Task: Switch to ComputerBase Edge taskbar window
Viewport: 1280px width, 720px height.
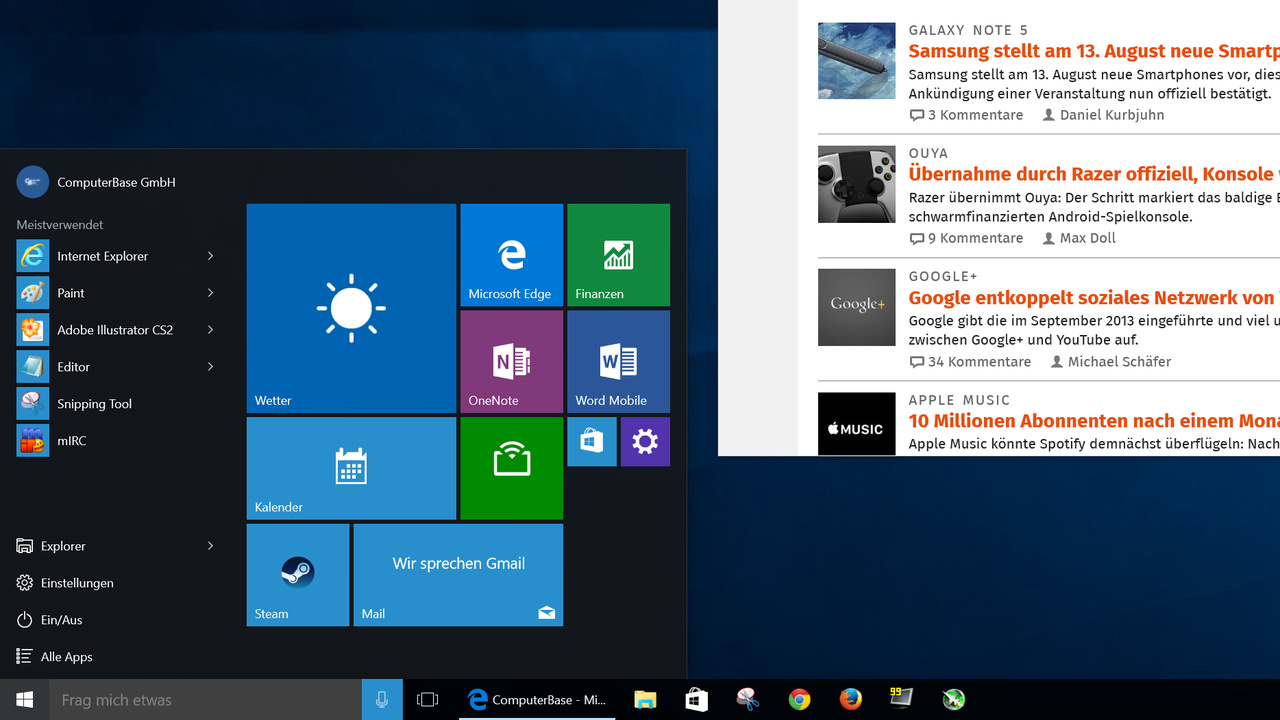Action: tap(538, 700)
